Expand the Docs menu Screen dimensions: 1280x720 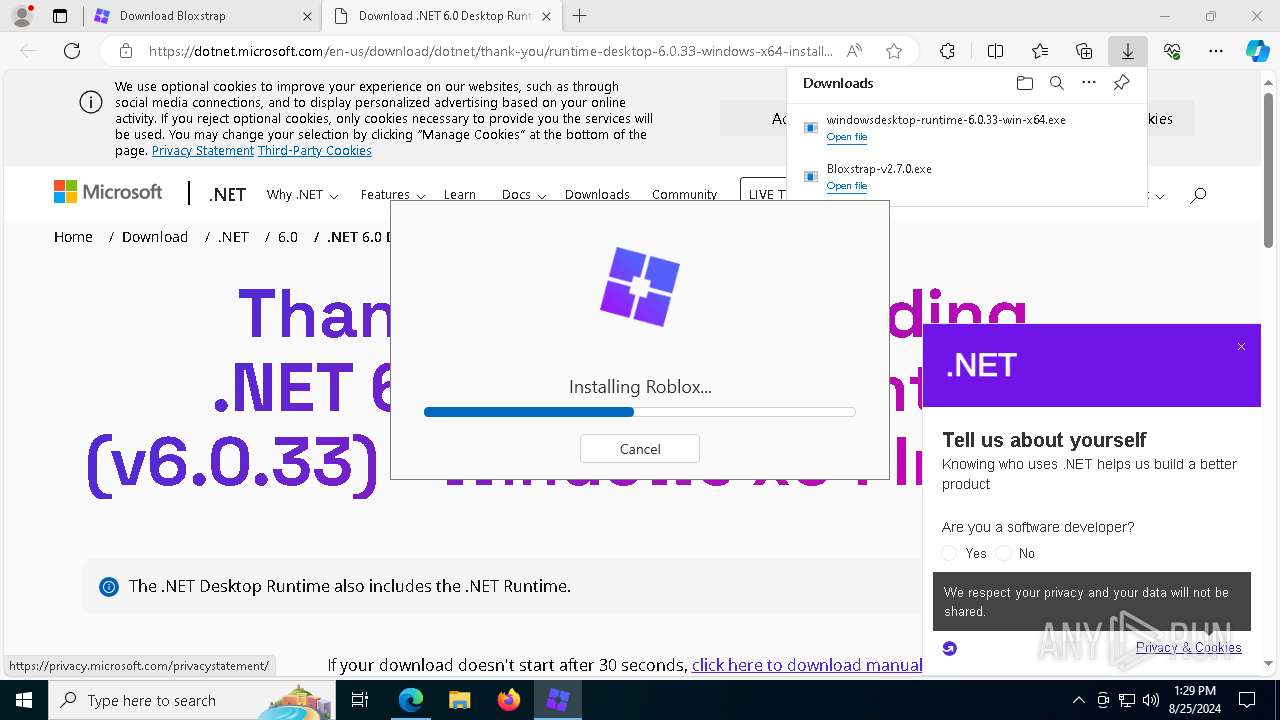click(x=524, y=195)
